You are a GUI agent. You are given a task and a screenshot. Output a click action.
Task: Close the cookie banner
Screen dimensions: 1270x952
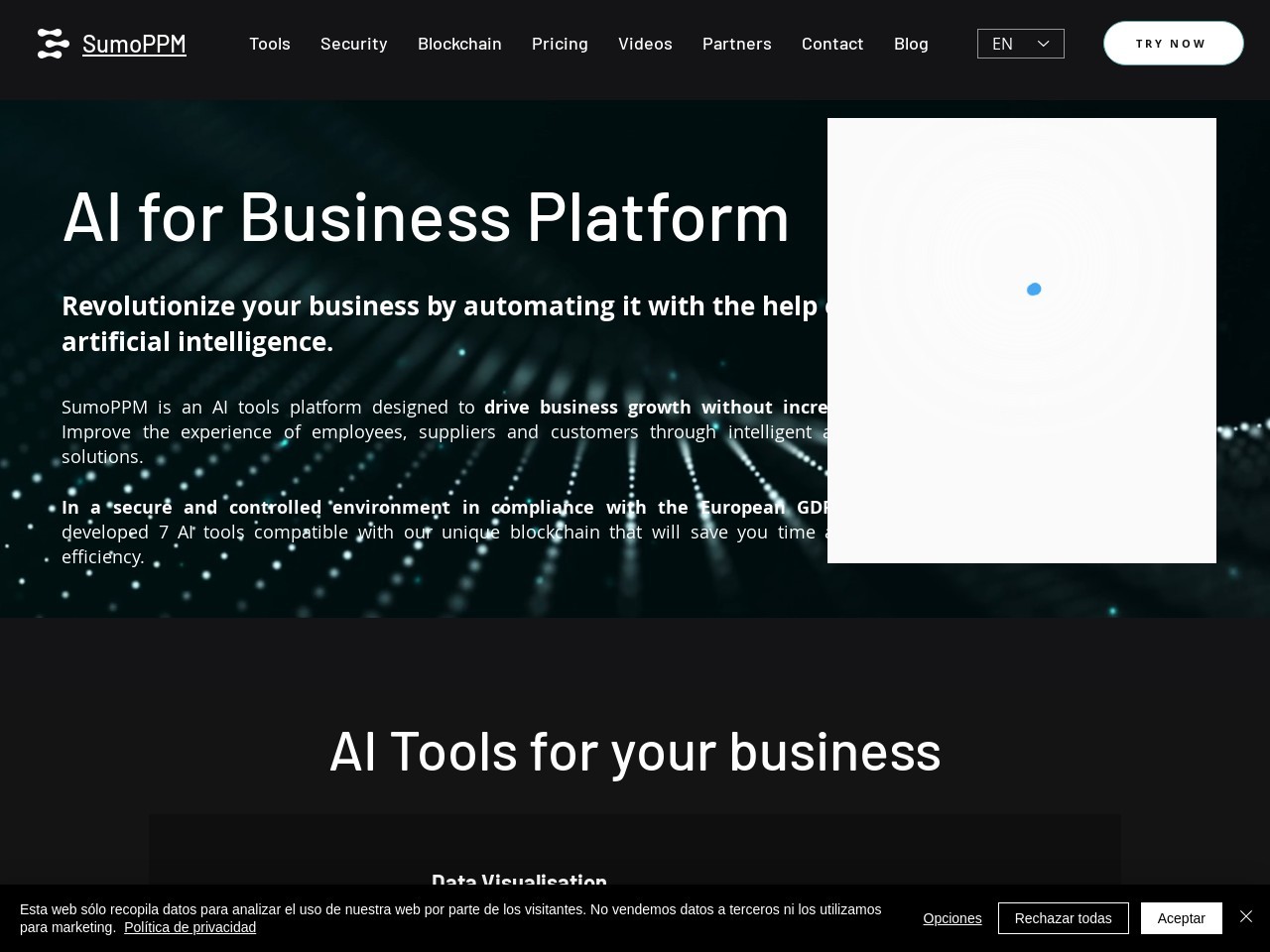click(1246, 917)
